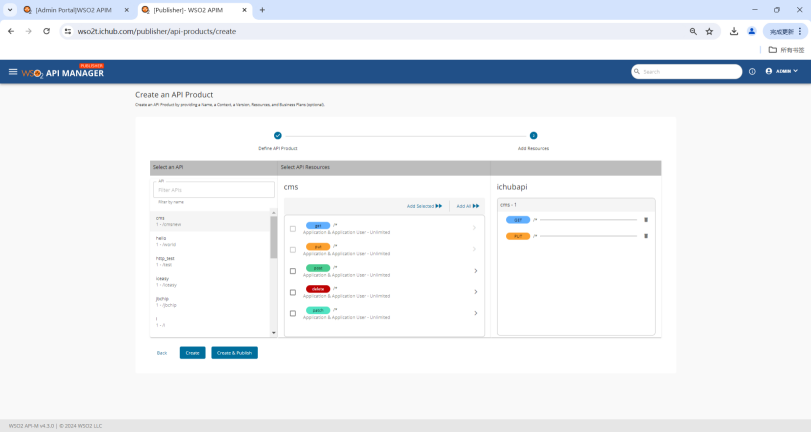Click the Add All button

467,206
